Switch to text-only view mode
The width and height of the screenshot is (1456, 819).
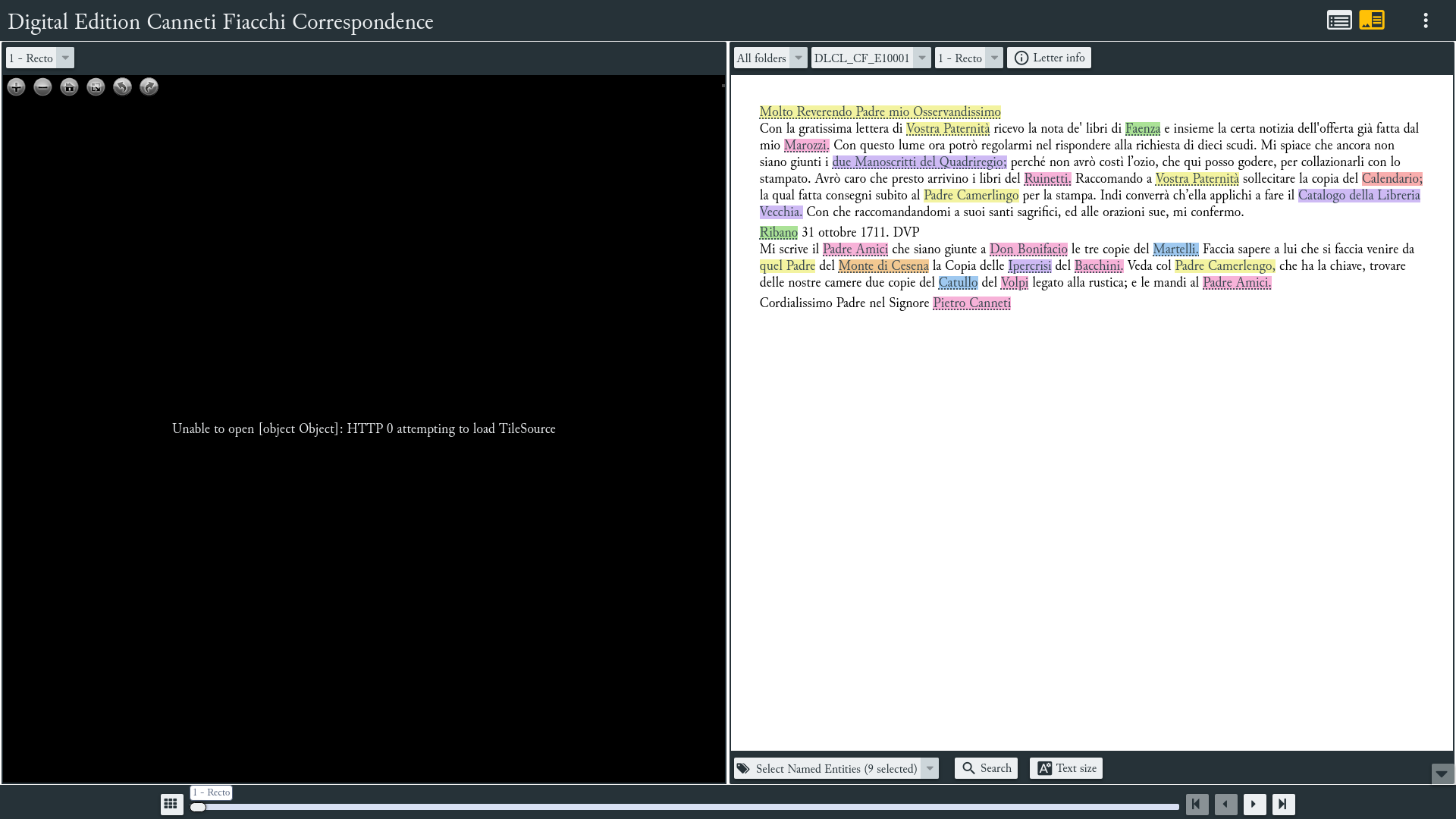[1339, 20]
